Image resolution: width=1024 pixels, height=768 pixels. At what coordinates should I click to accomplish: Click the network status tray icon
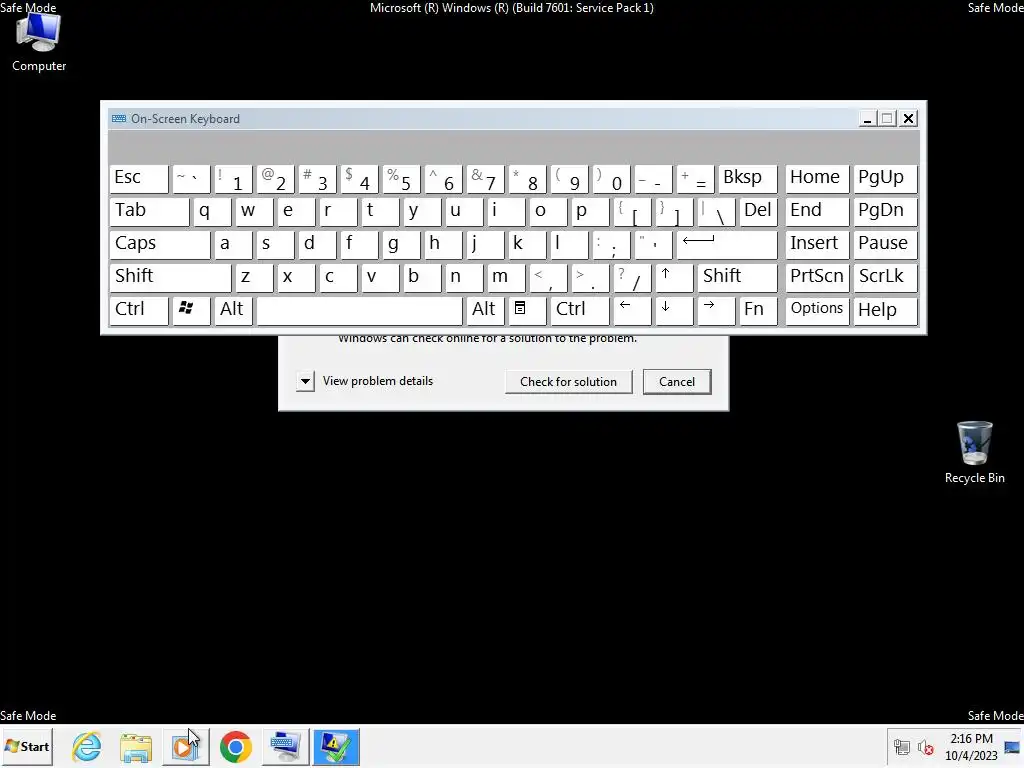pos(902,747)
